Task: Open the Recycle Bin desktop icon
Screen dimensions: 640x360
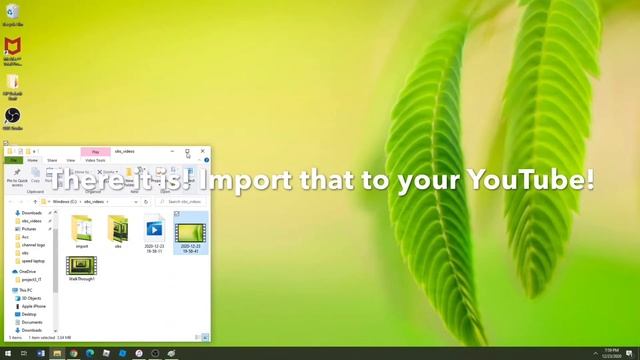Action: (x=13, y=15)
